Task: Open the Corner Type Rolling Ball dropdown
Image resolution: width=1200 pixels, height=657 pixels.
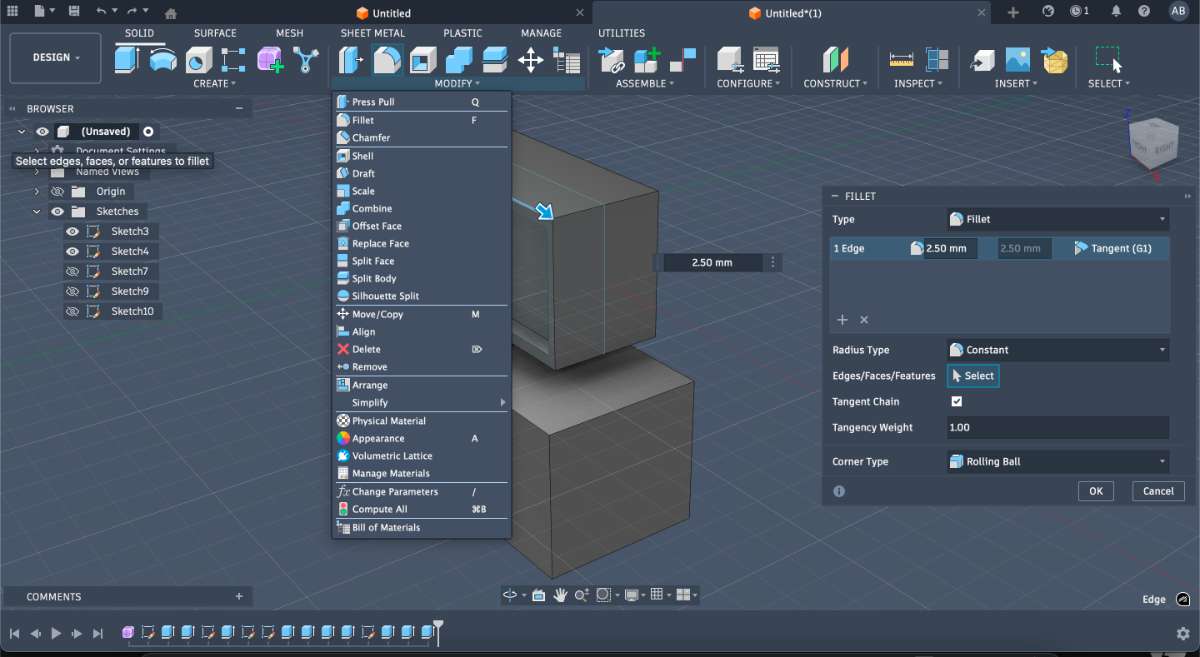Action: coord(1057,462)
